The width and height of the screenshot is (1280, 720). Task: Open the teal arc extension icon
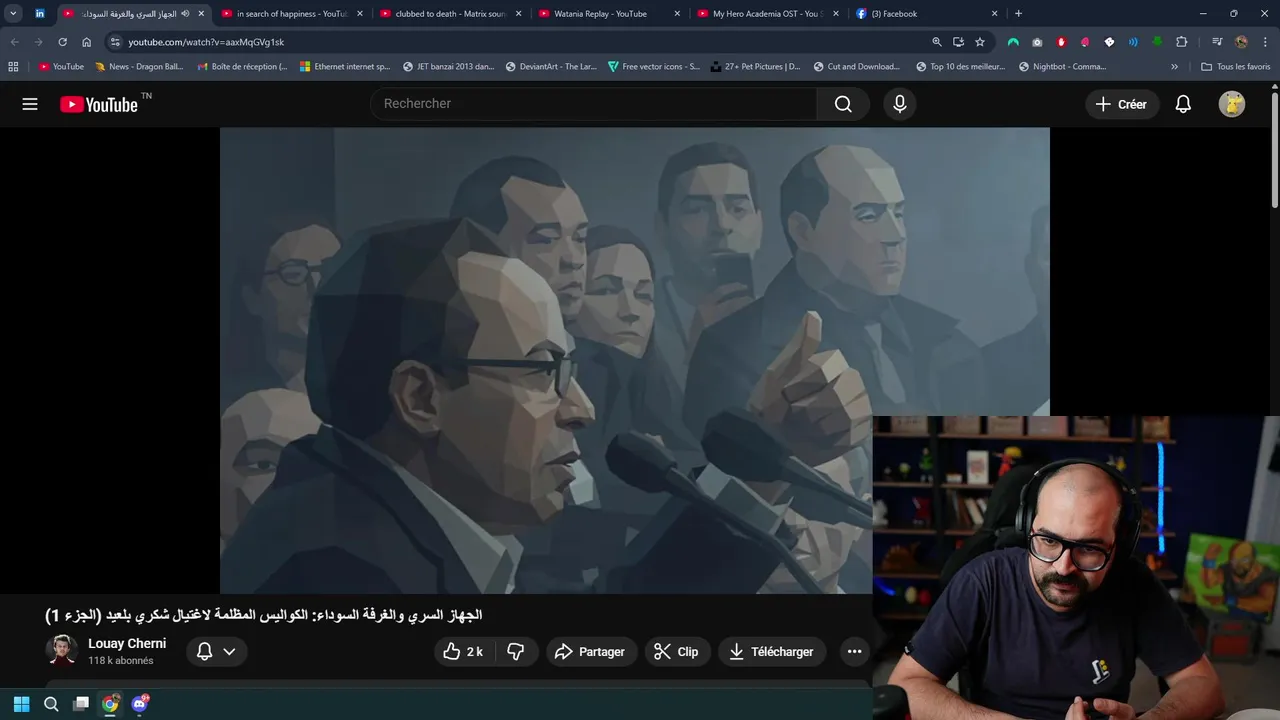(x=1013, y=42)
